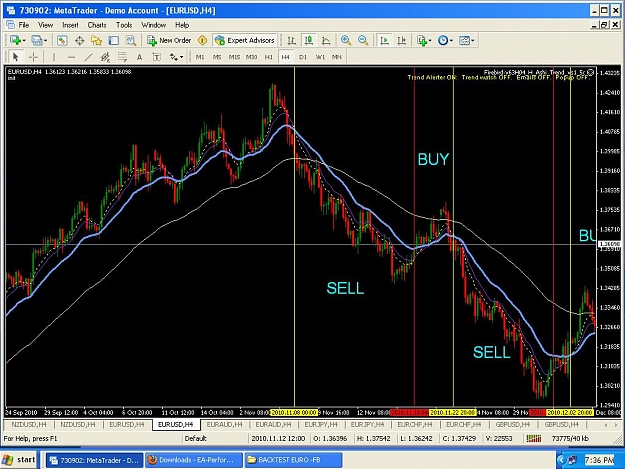The image size is (625, 469).
Task: Click the connection status bars indicator
Action: click(x=534, y=439)
